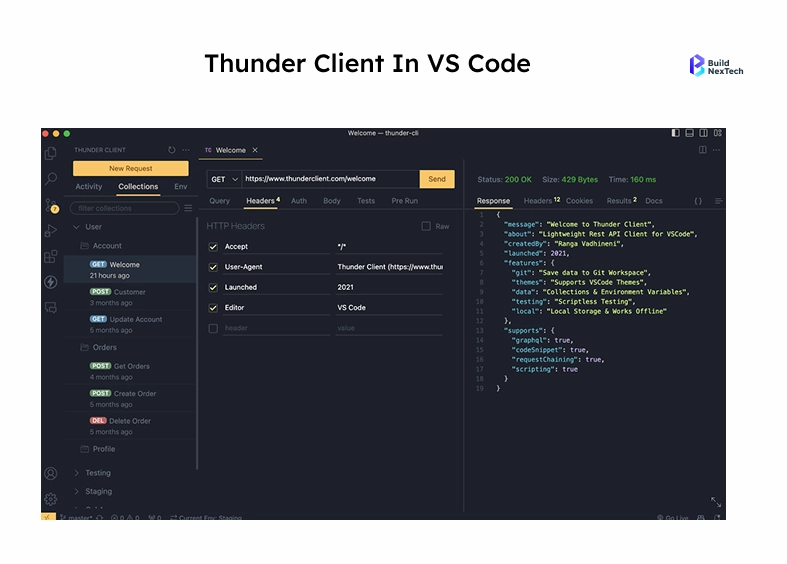Open the Extensions view icon
Image resolution: width=787 pixels, height=564 pixels.
(51, 256)
